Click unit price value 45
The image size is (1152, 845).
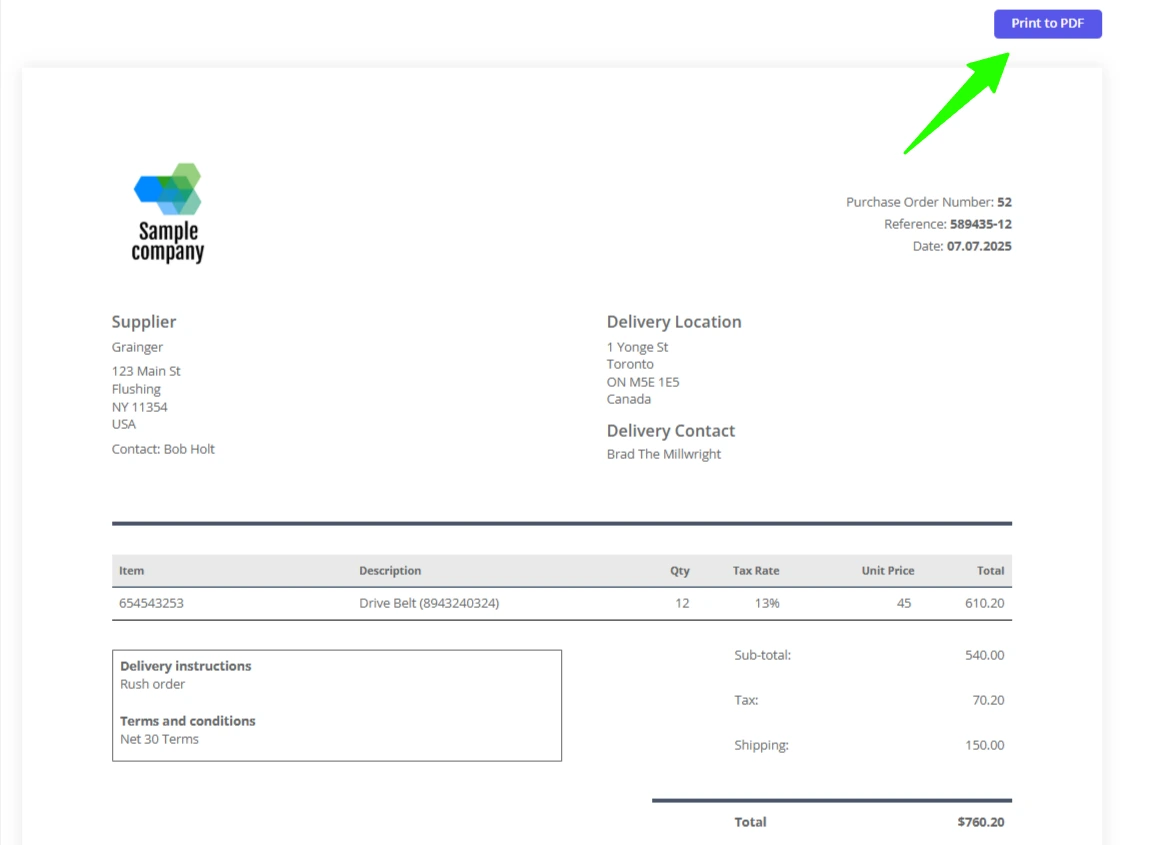904,603
